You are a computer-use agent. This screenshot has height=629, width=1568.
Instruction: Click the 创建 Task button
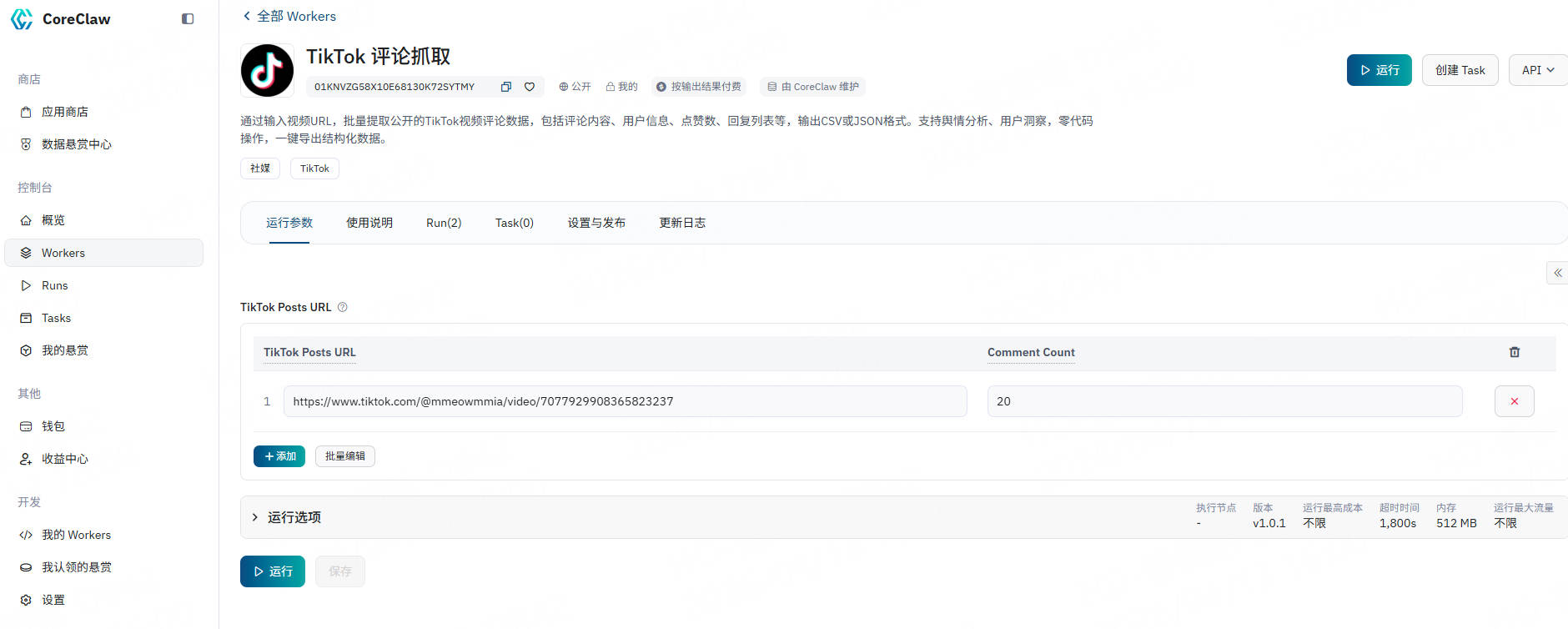(x=1460, y=70)
